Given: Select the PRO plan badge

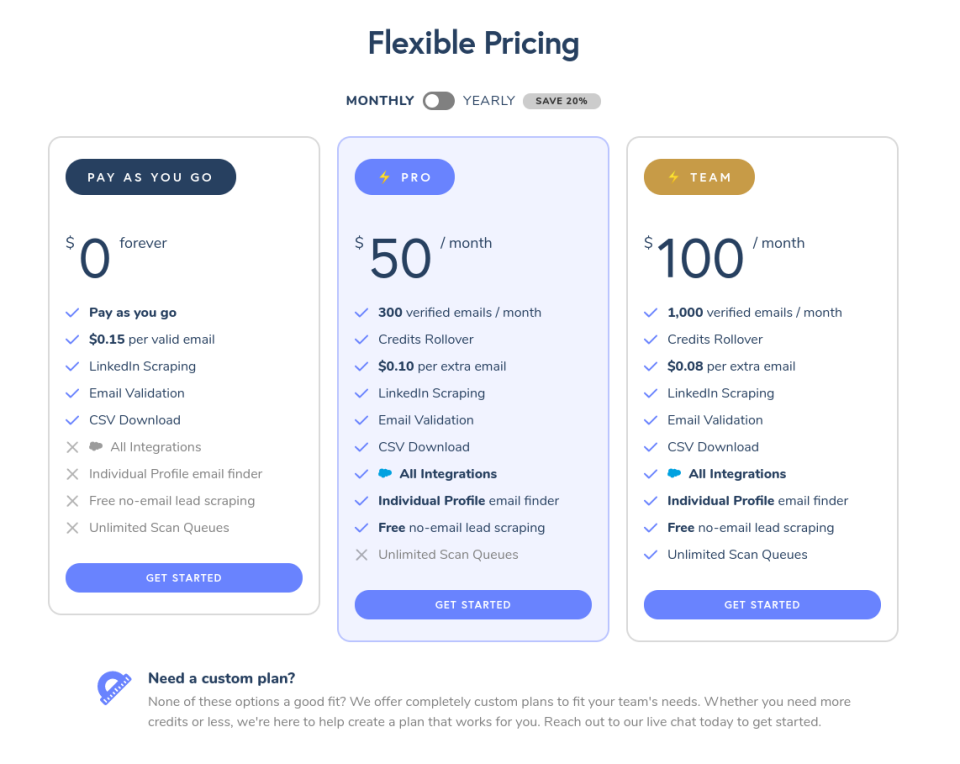Looking at the screenshot, I should pyautogui.click(x=405, y=177).
